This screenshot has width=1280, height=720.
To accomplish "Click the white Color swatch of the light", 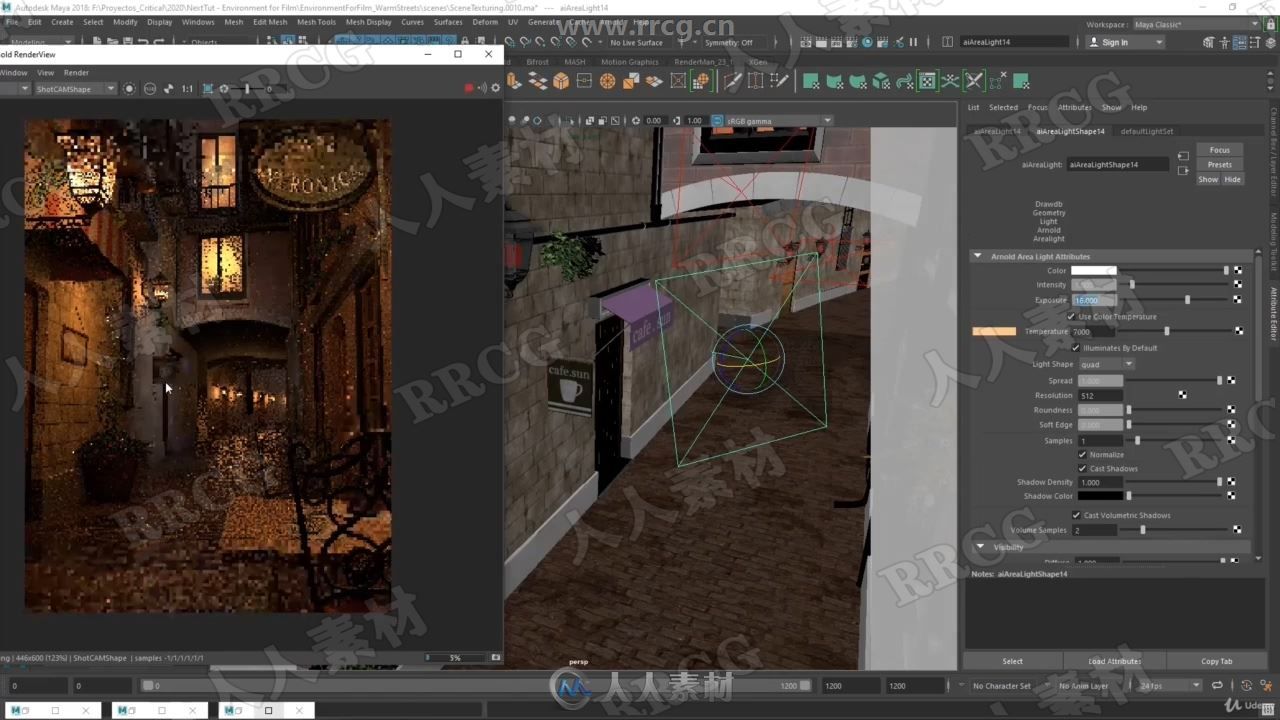I will click(x=1093, y=270).
